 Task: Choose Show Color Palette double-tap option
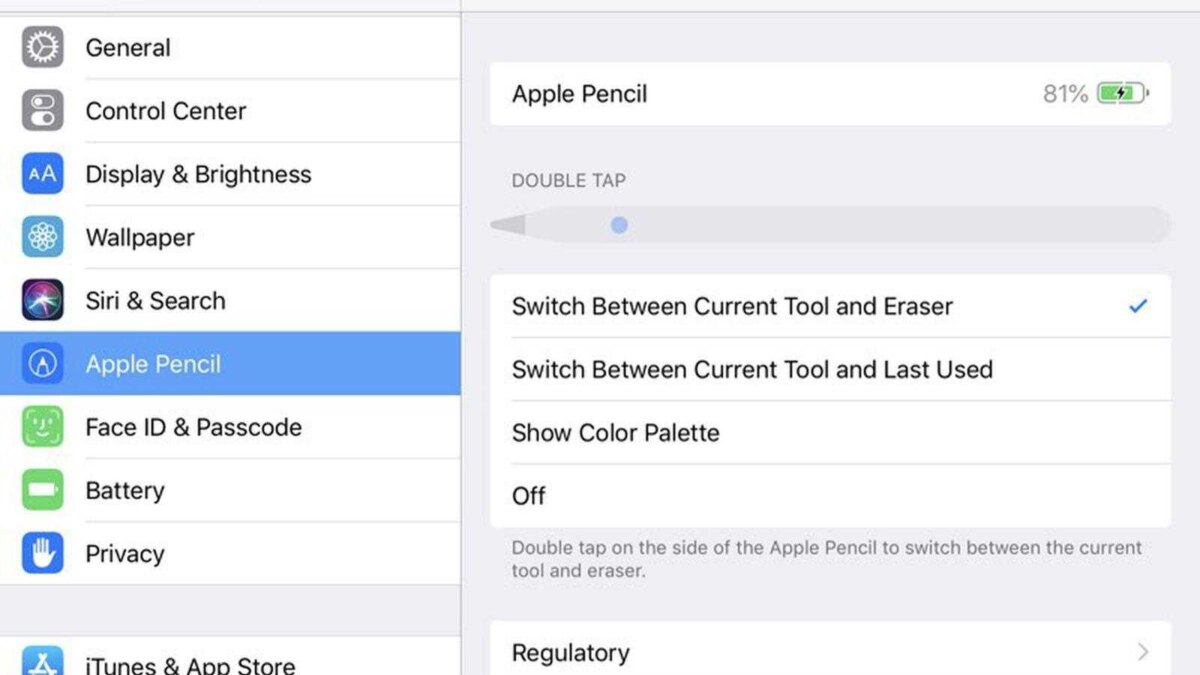[616, 432]
